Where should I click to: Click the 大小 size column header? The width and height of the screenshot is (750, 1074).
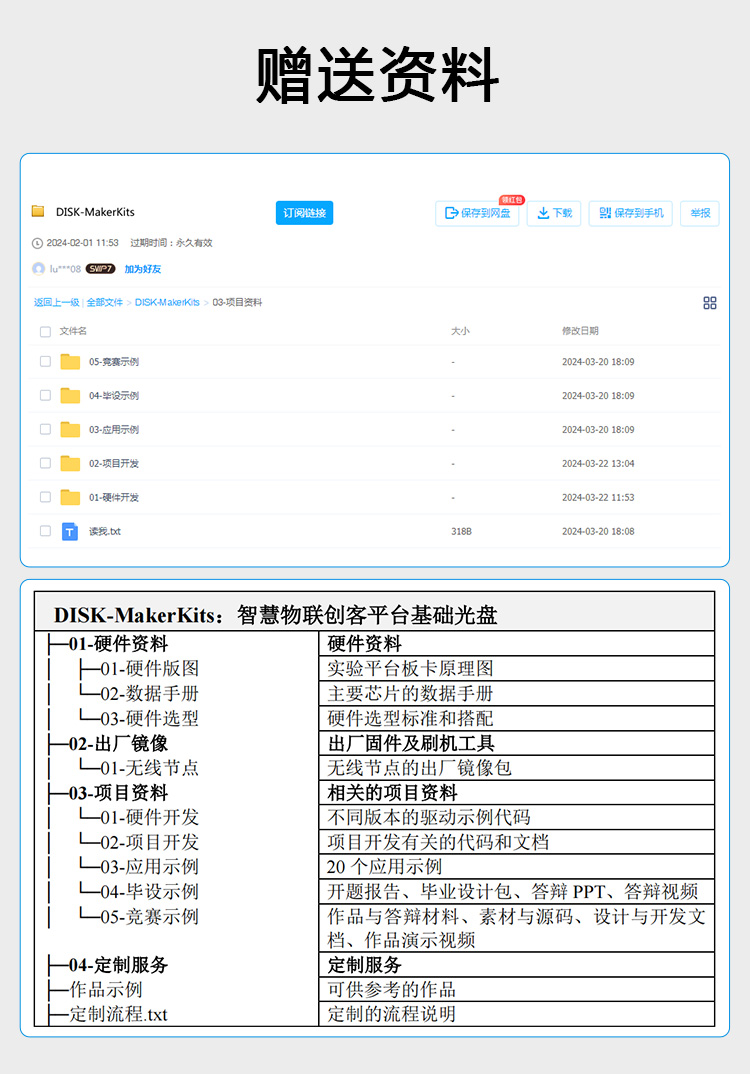point(460,331)
